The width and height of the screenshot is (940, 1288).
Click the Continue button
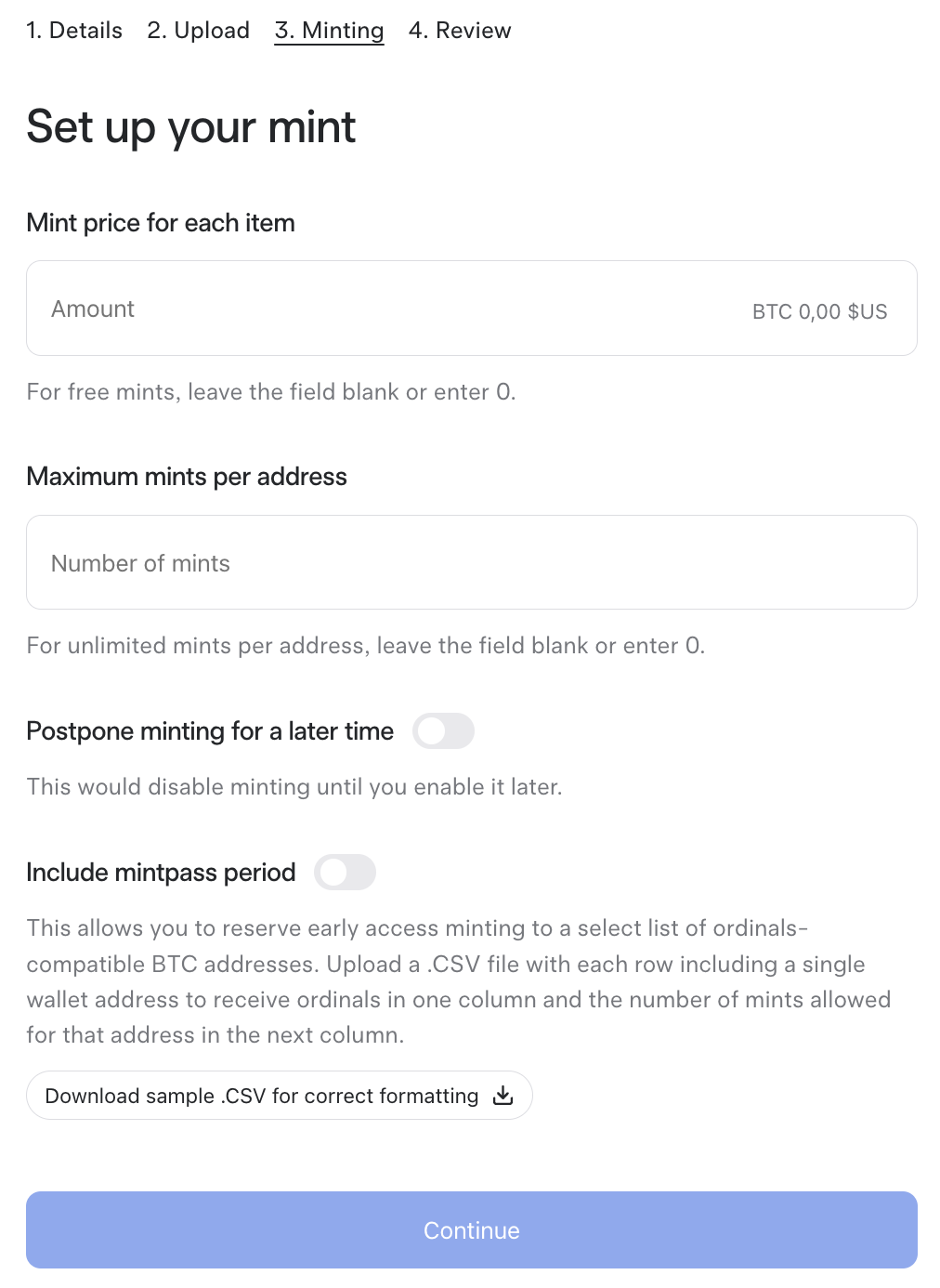click(x=472, y=1230)
